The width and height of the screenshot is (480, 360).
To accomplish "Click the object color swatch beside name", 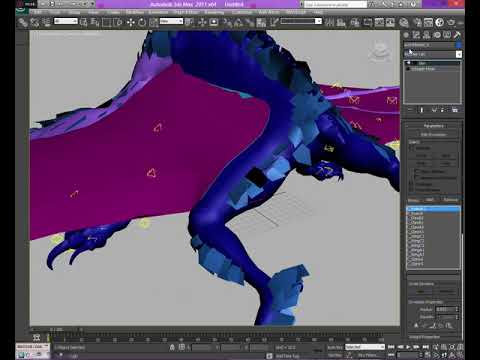I will point(459,45).
